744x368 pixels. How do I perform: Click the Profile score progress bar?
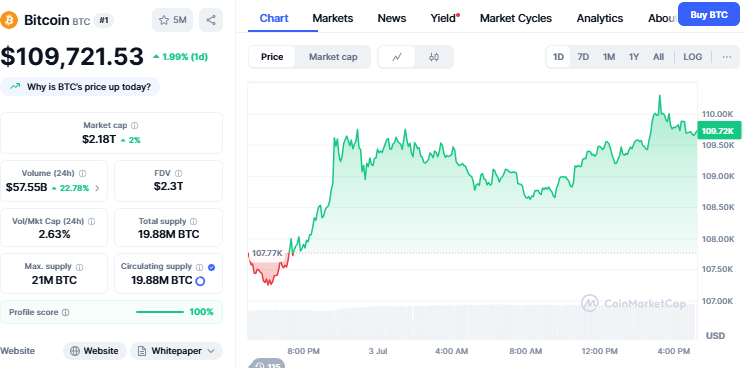click(159, 312)
